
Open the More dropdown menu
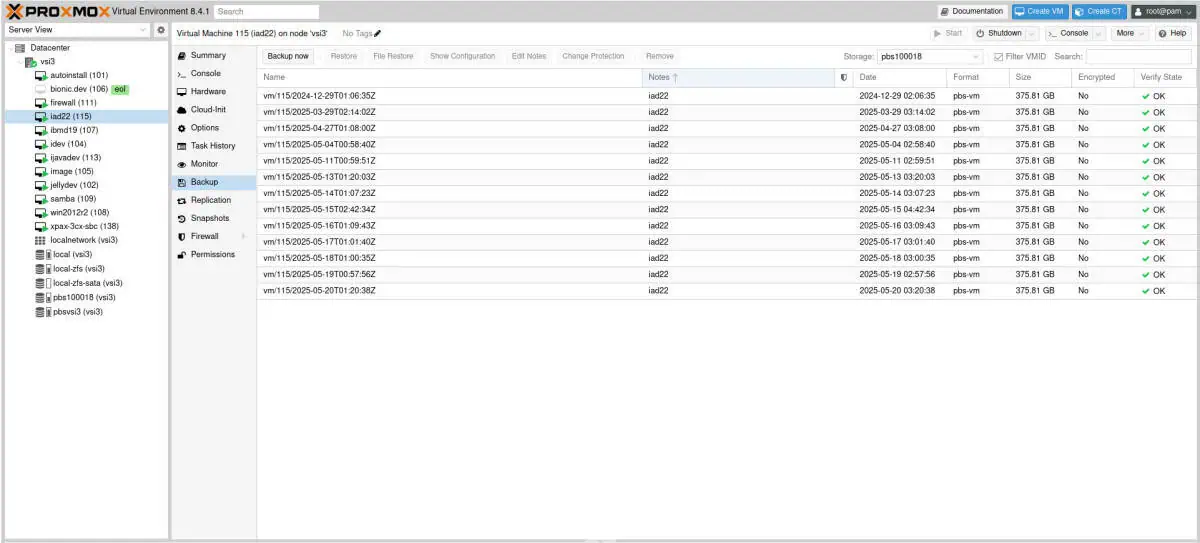(1130, 33)
